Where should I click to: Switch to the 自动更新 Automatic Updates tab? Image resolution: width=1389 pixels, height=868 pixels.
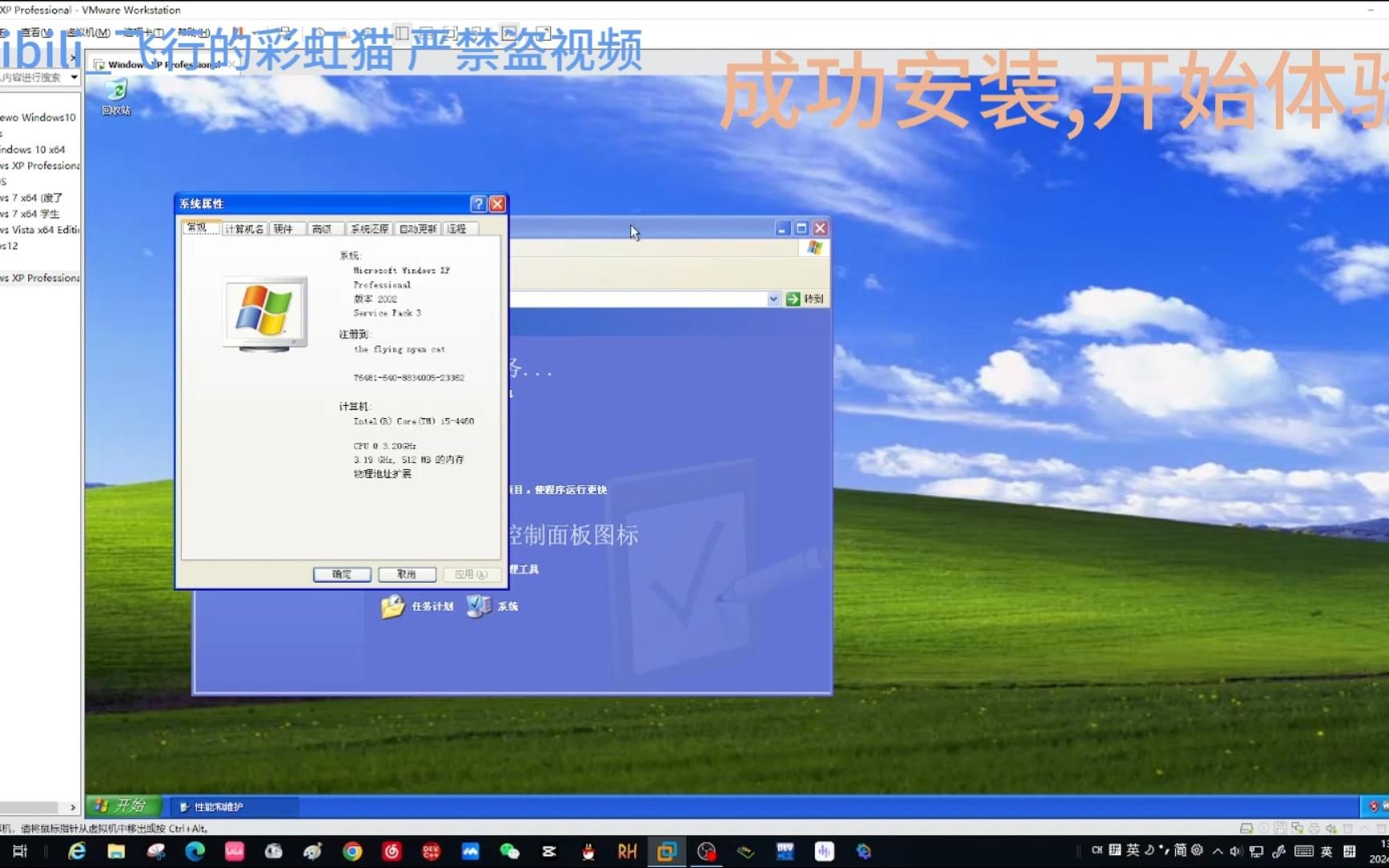coord(418,229)
